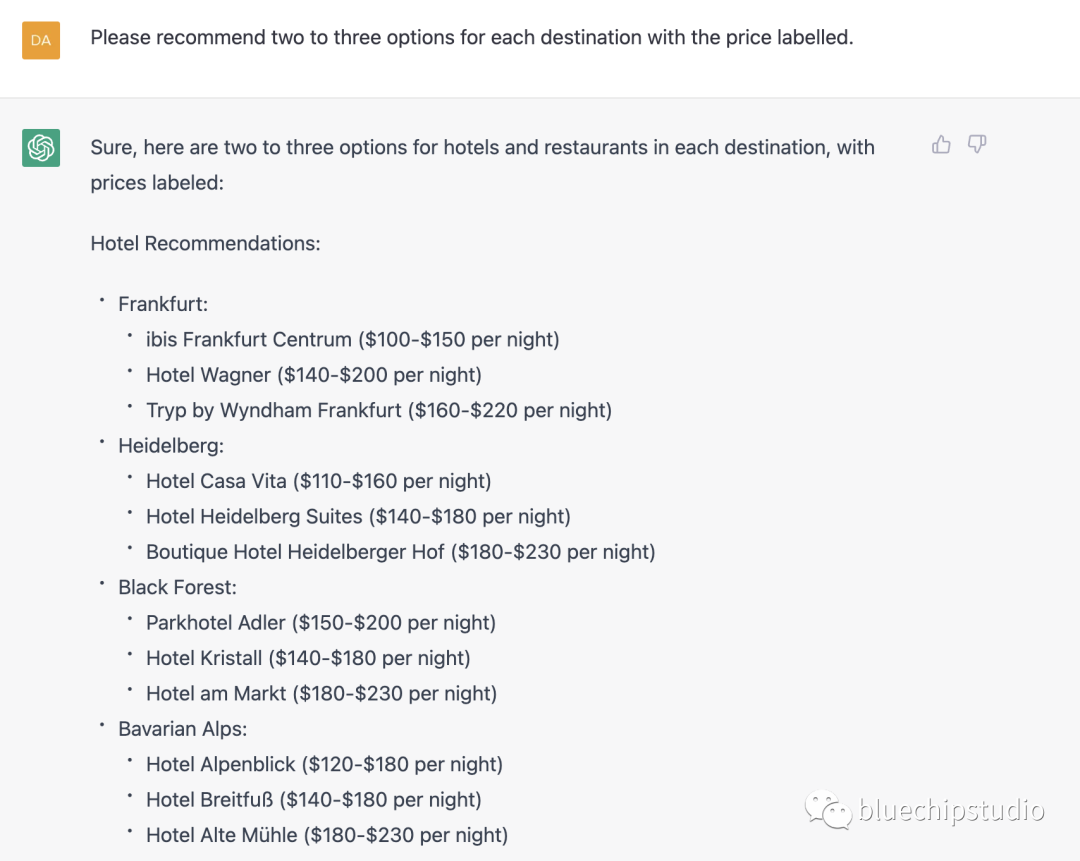This screenshot has width=1080, height=861.
Task: Click the ChatGPT logo avatar
Action: point(41,148)
